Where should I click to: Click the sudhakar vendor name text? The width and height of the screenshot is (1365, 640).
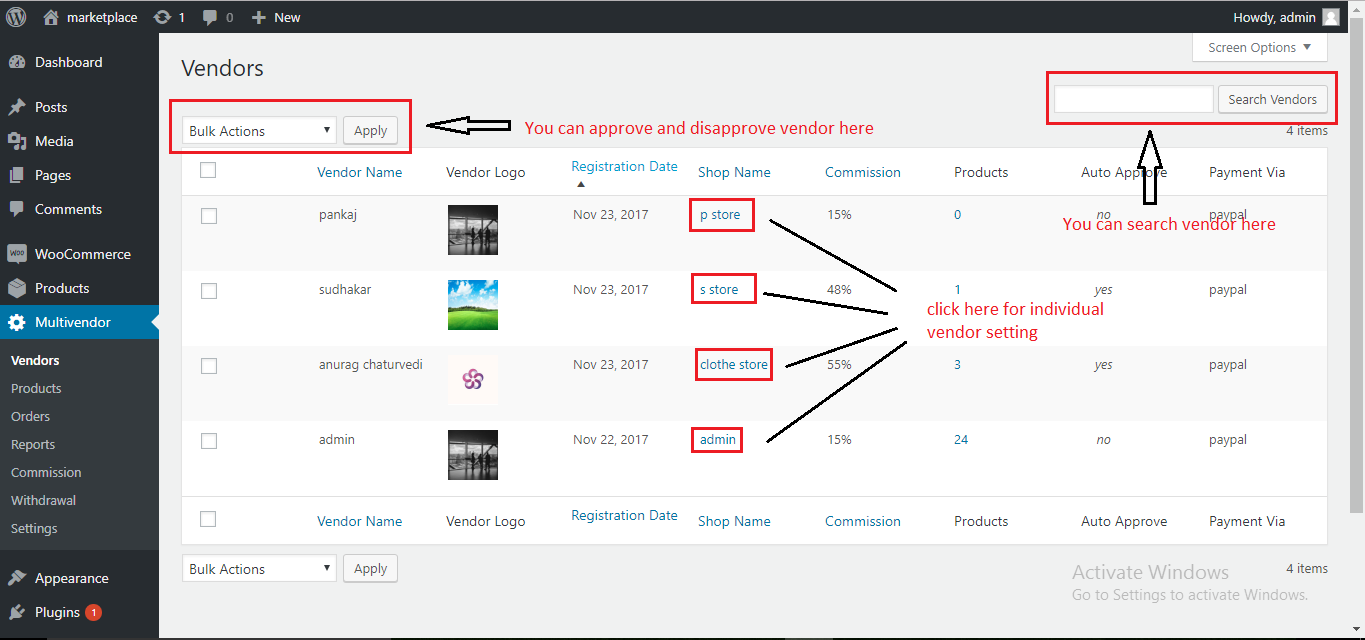click(345, 290)
